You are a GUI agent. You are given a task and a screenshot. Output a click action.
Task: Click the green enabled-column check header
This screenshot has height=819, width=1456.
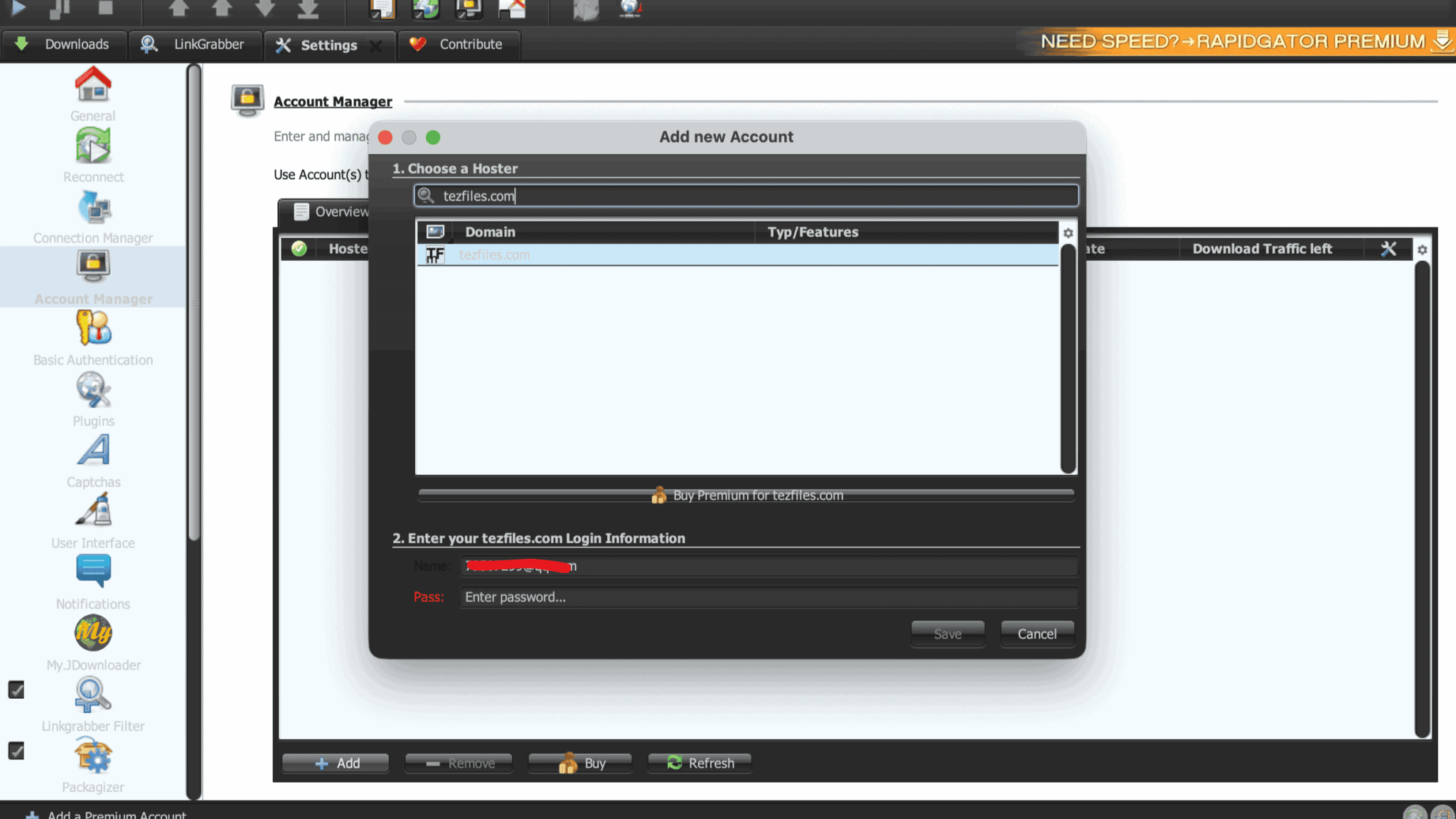point(299,248)
